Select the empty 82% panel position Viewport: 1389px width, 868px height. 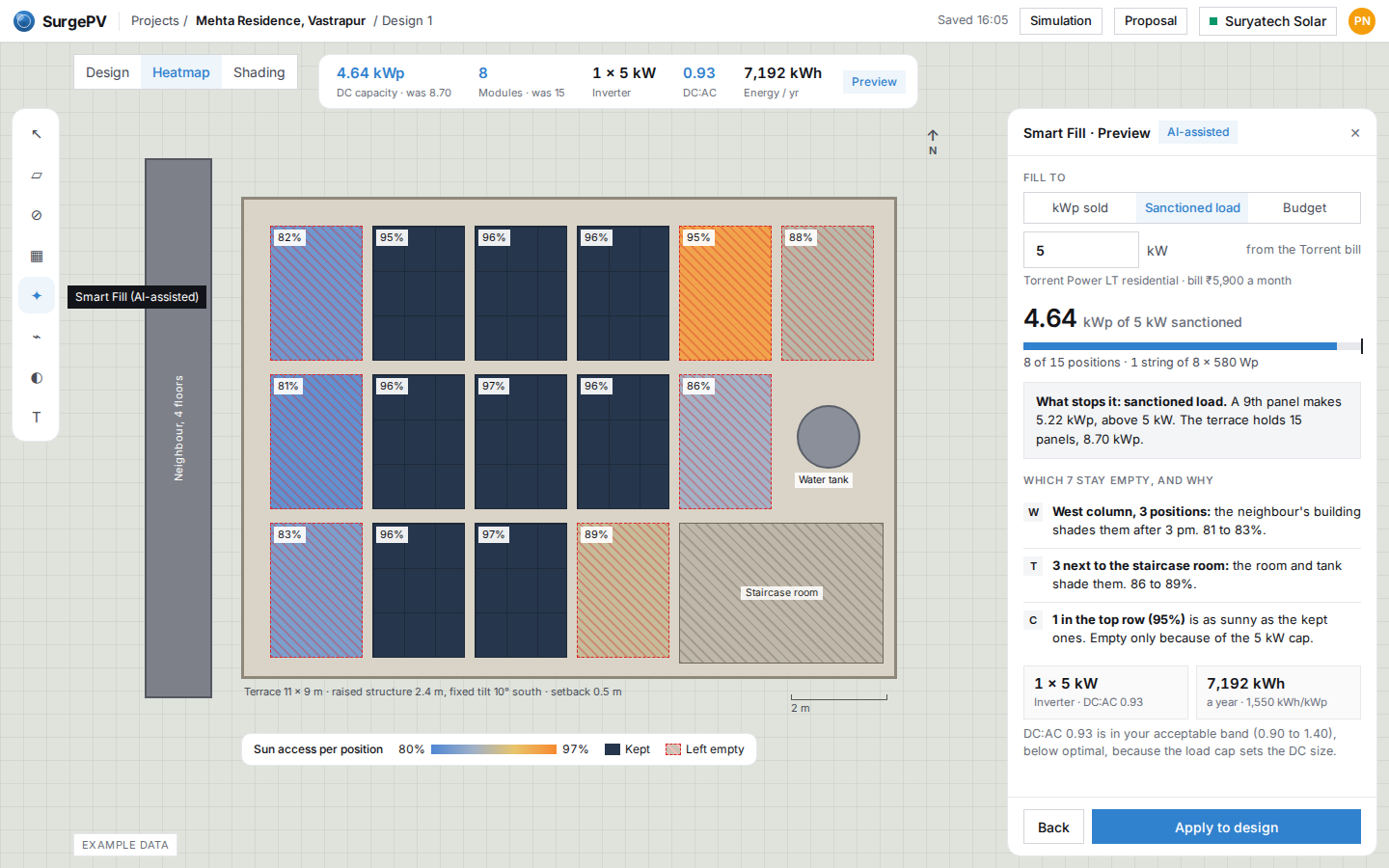316,293
